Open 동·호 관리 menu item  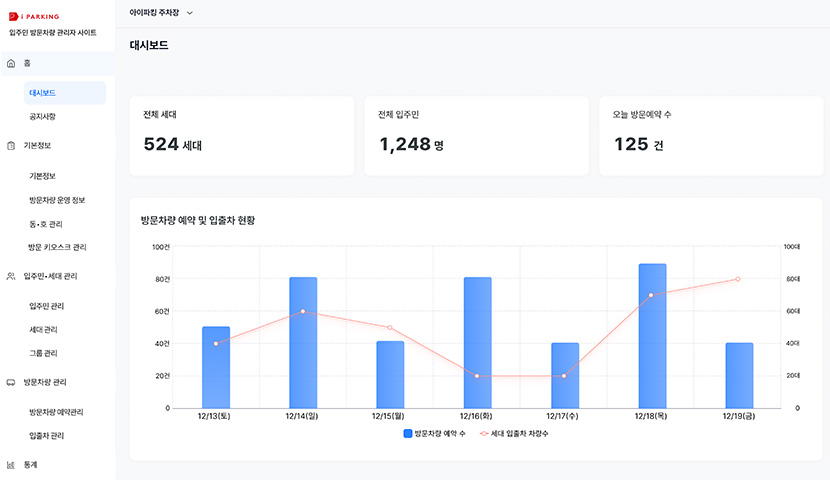46,224
